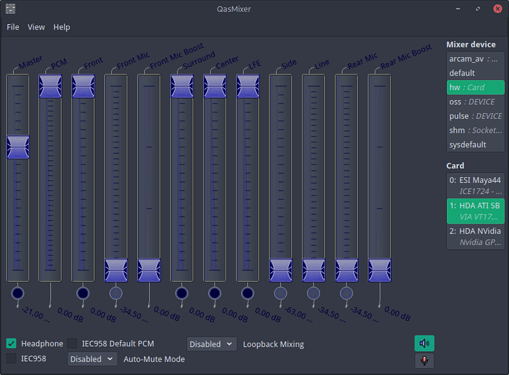This screenshot has width=509, height=375.
Task: Click the Master volume slider handle
Action: (x=18, y=147)
